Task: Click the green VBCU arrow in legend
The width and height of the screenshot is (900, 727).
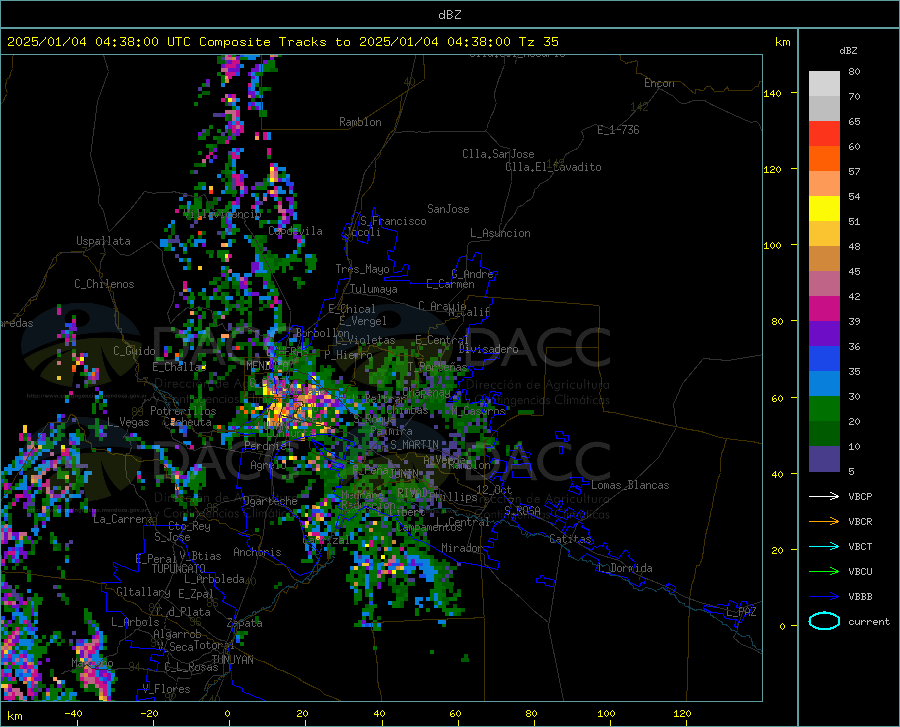Action: pos(824,571)
